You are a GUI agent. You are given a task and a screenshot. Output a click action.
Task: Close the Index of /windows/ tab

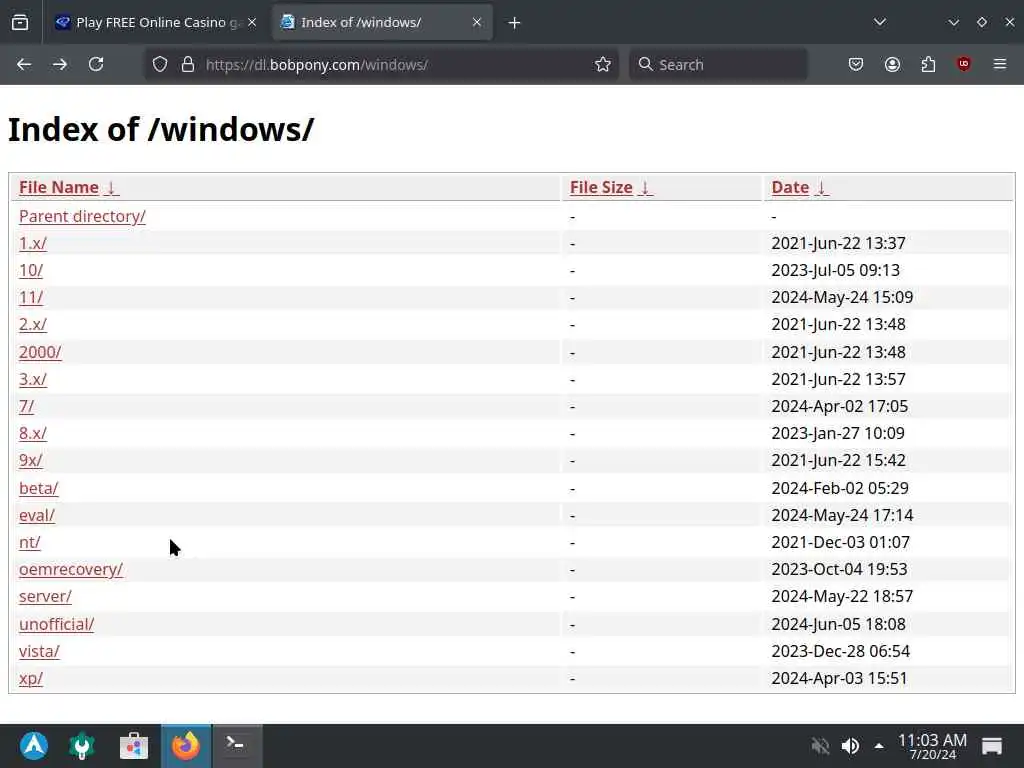click(477, 22)
